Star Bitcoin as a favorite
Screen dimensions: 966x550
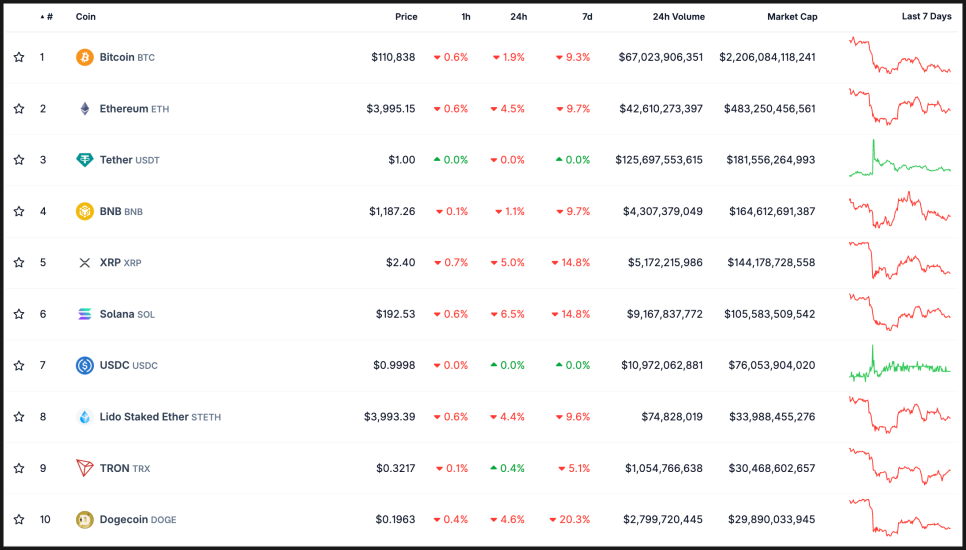click(19, 57)
